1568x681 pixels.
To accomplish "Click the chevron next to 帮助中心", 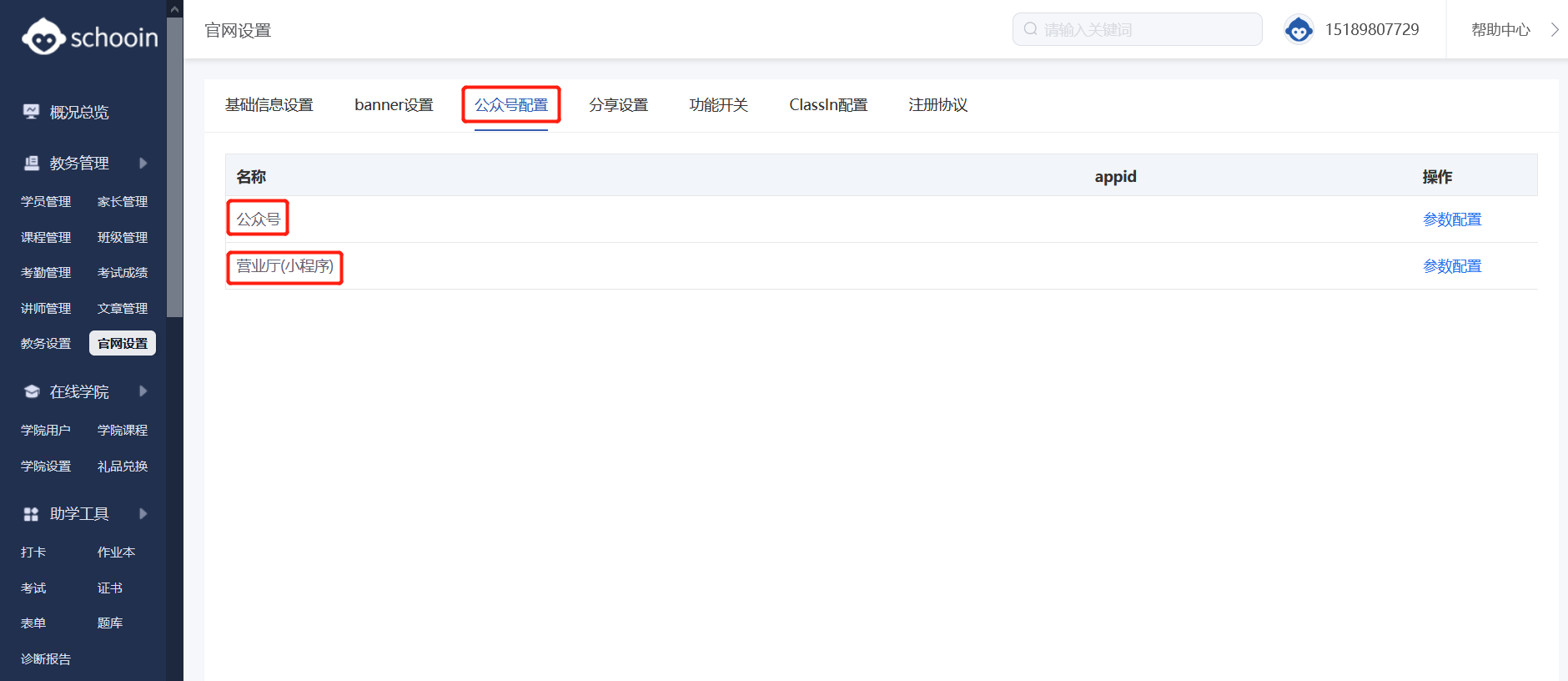I will [1555, 29].
